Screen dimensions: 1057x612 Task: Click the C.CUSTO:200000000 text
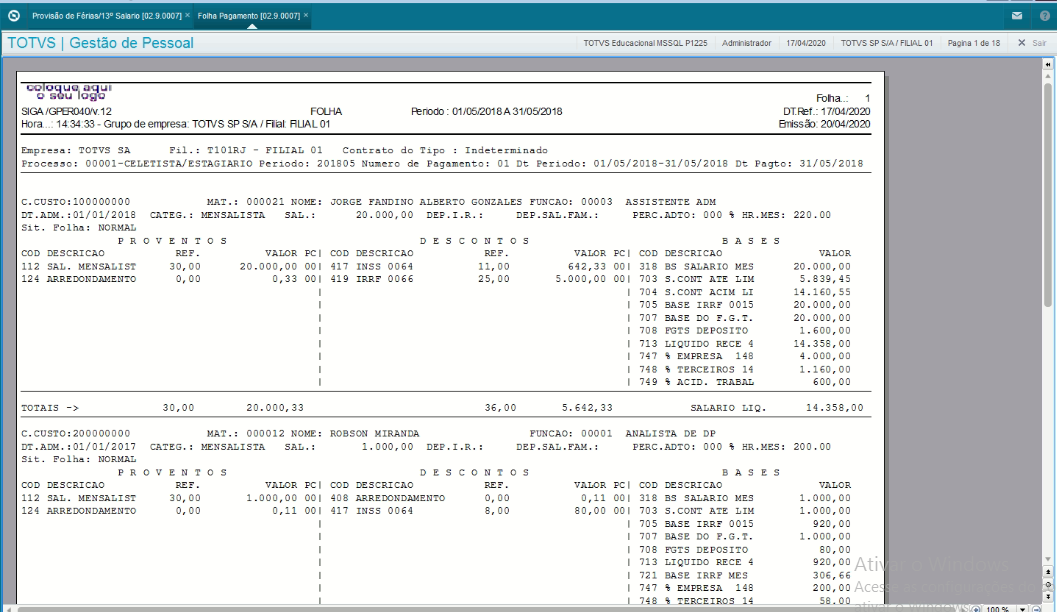(x=76, y=434)
